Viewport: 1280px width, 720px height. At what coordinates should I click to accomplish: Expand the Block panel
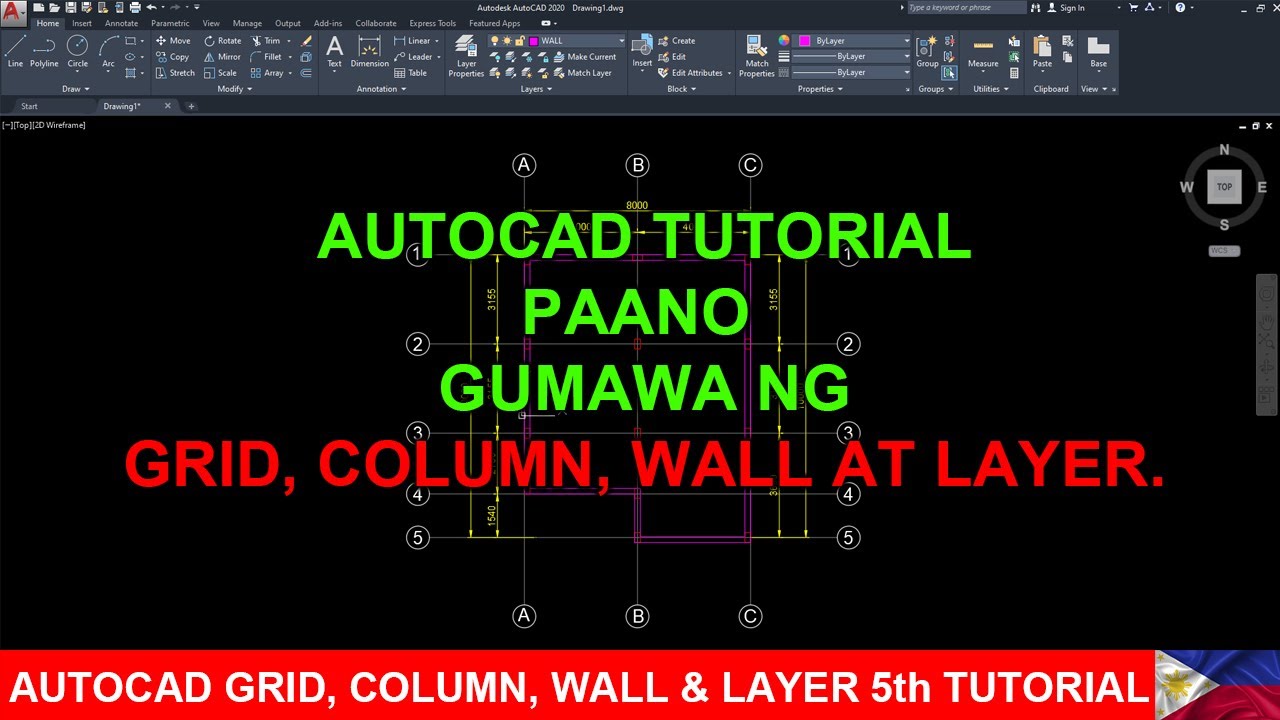pos(681,89)
